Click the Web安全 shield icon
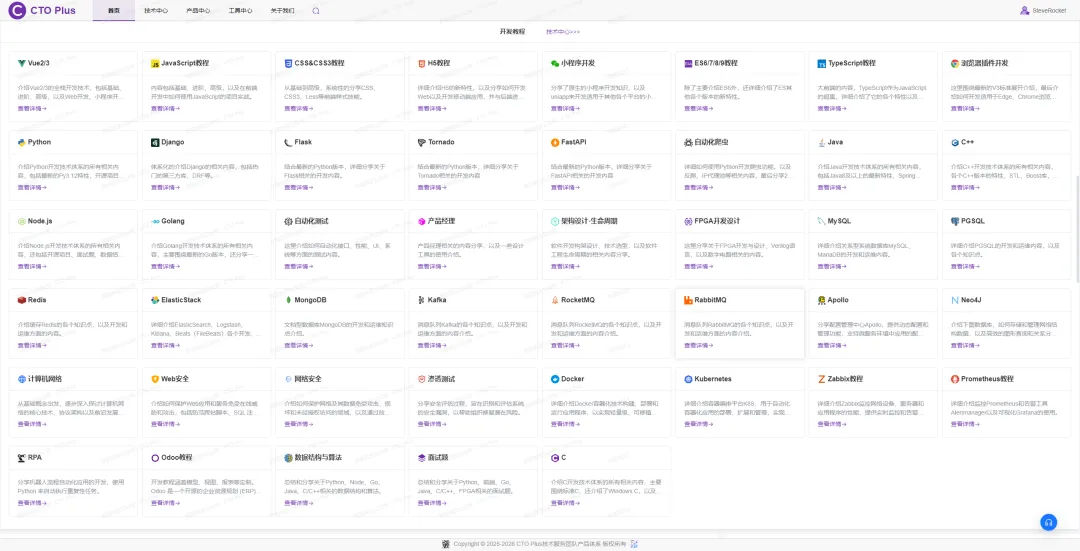 click(x=155, y=380)
